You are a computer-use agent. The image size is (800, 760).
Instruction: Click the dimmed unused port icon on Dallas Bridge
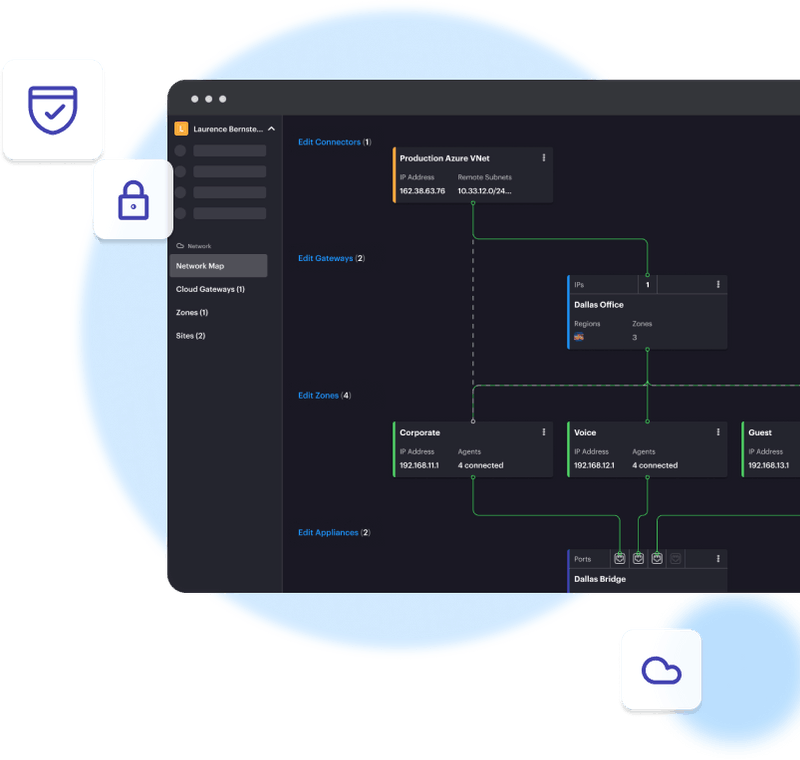[x=676, y=559]
